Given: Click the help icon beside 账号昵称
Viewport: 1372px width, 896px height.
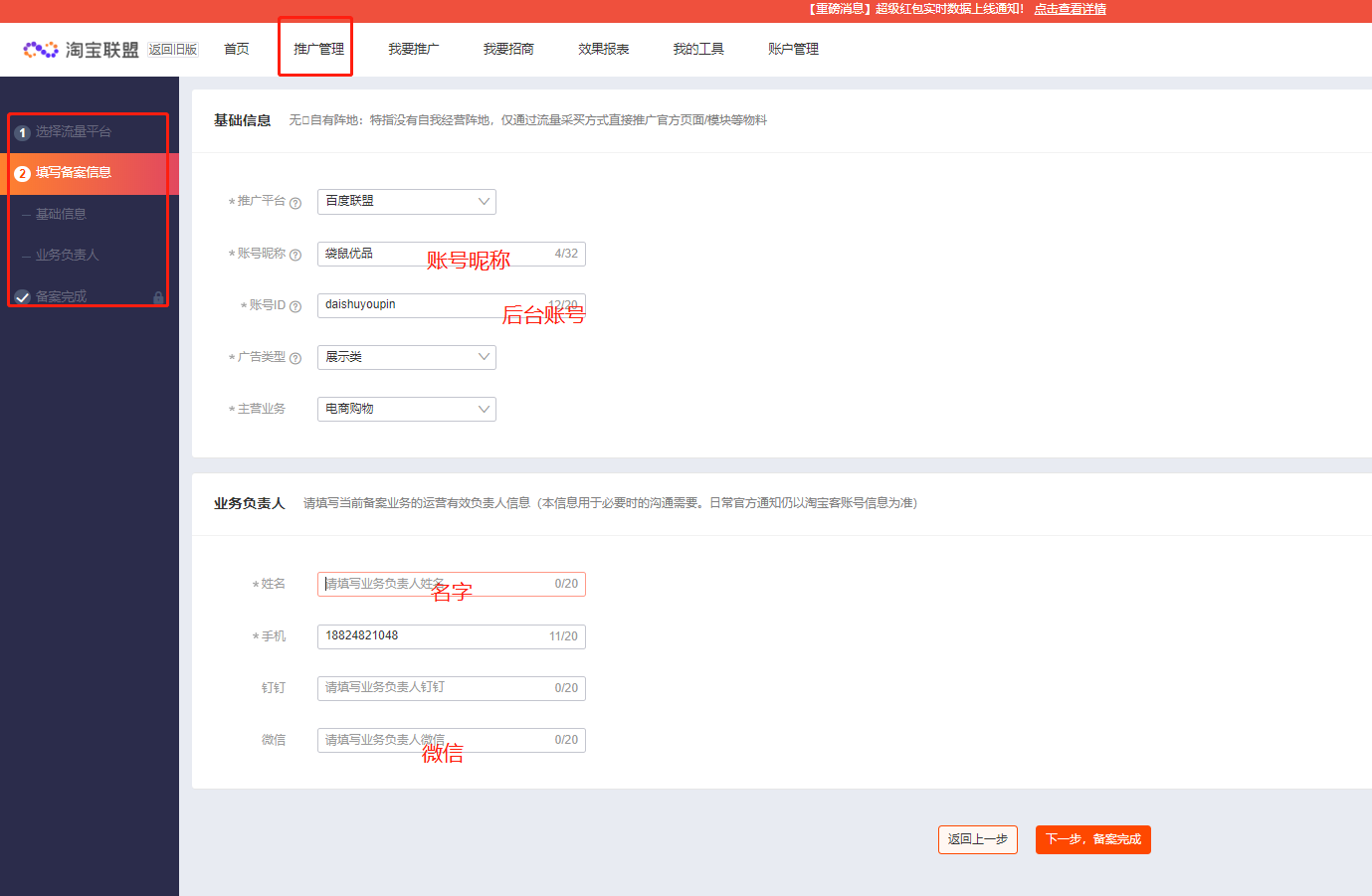Looking at the screenshot, I should [x=294, y=255].
